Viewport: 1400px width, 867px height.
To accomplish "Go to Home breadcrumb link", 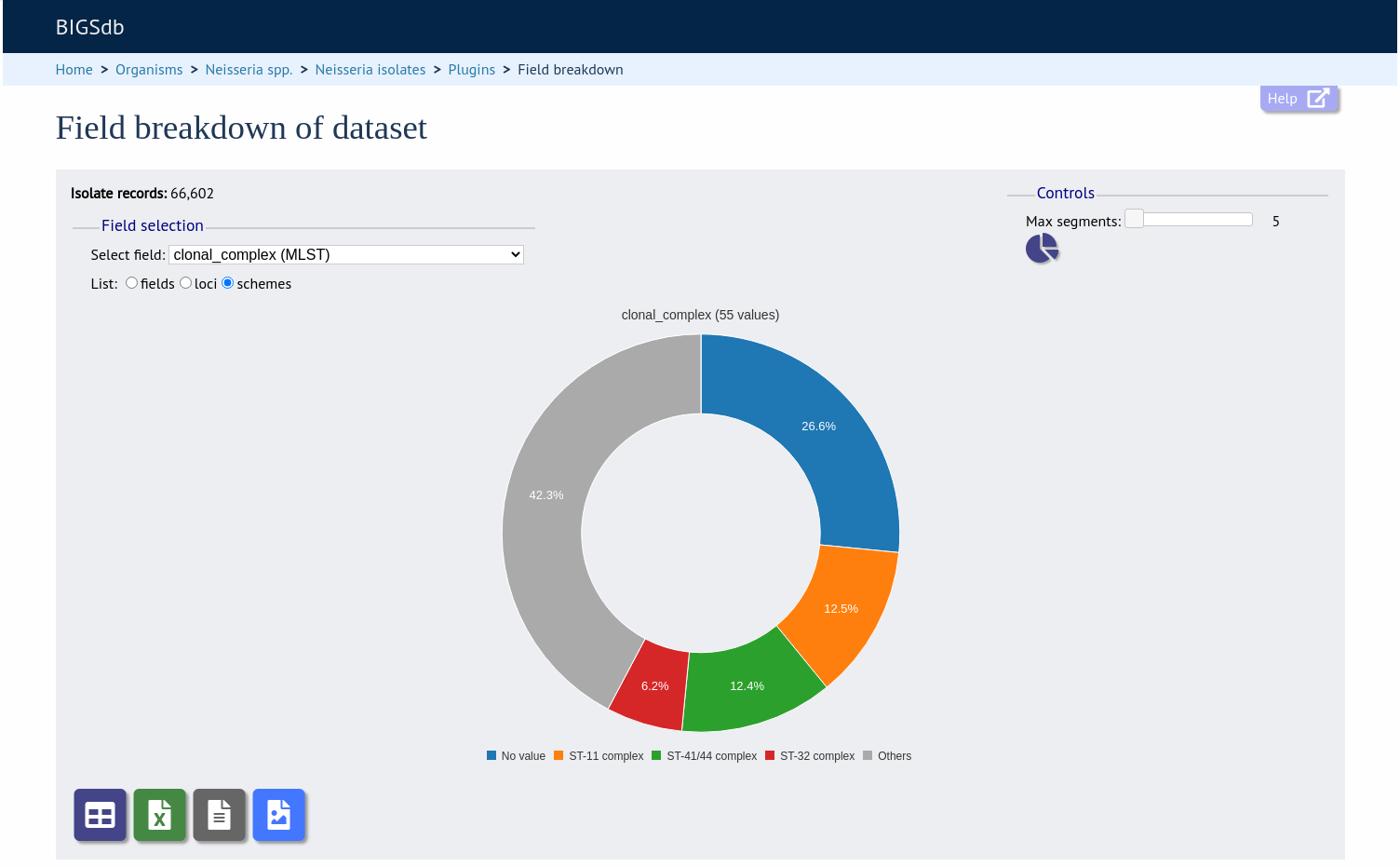I will 74,70.
